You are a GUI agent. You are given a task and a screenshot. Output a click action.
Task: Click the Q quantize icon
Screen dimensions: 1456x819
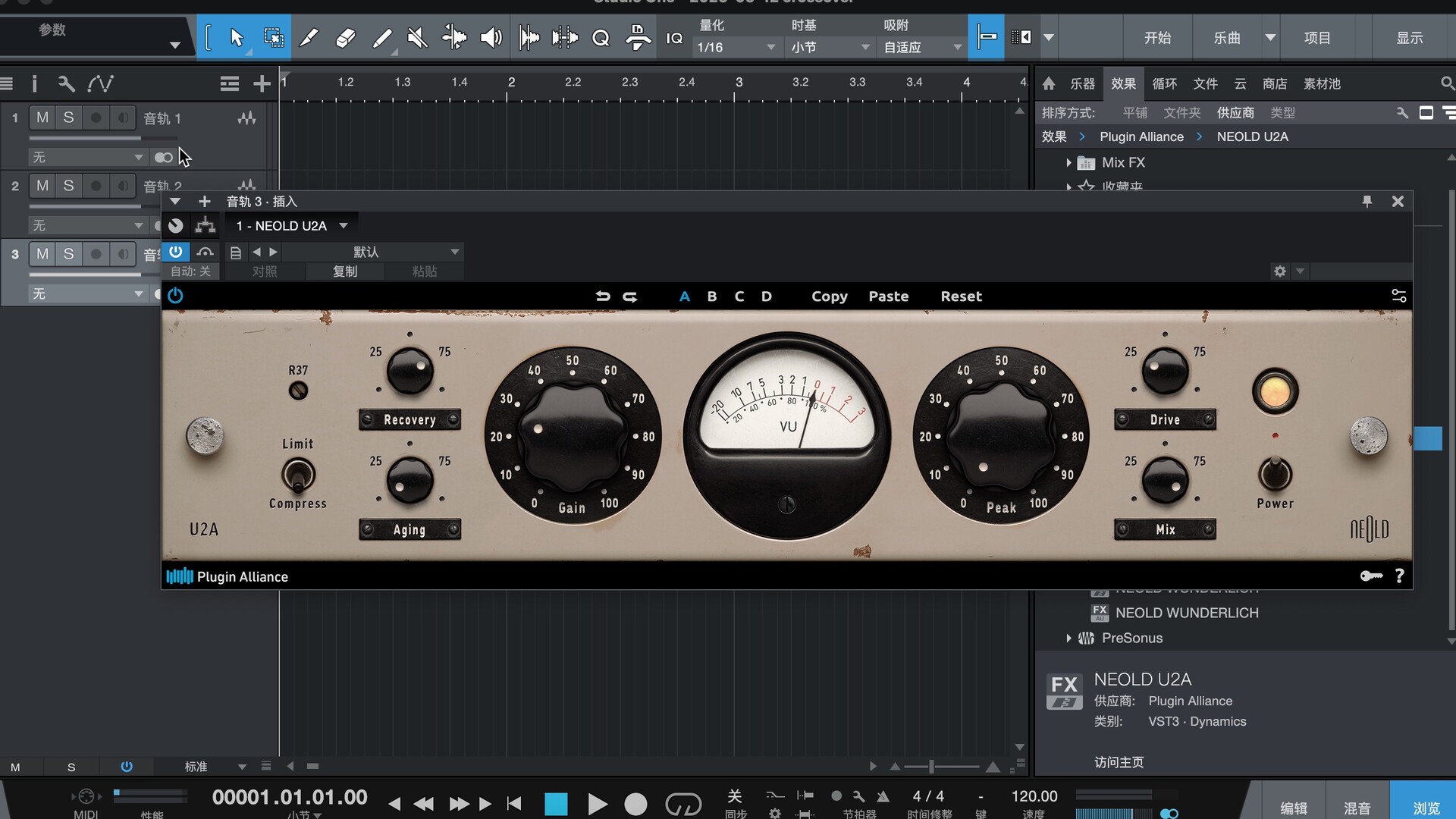coord(601,38)
